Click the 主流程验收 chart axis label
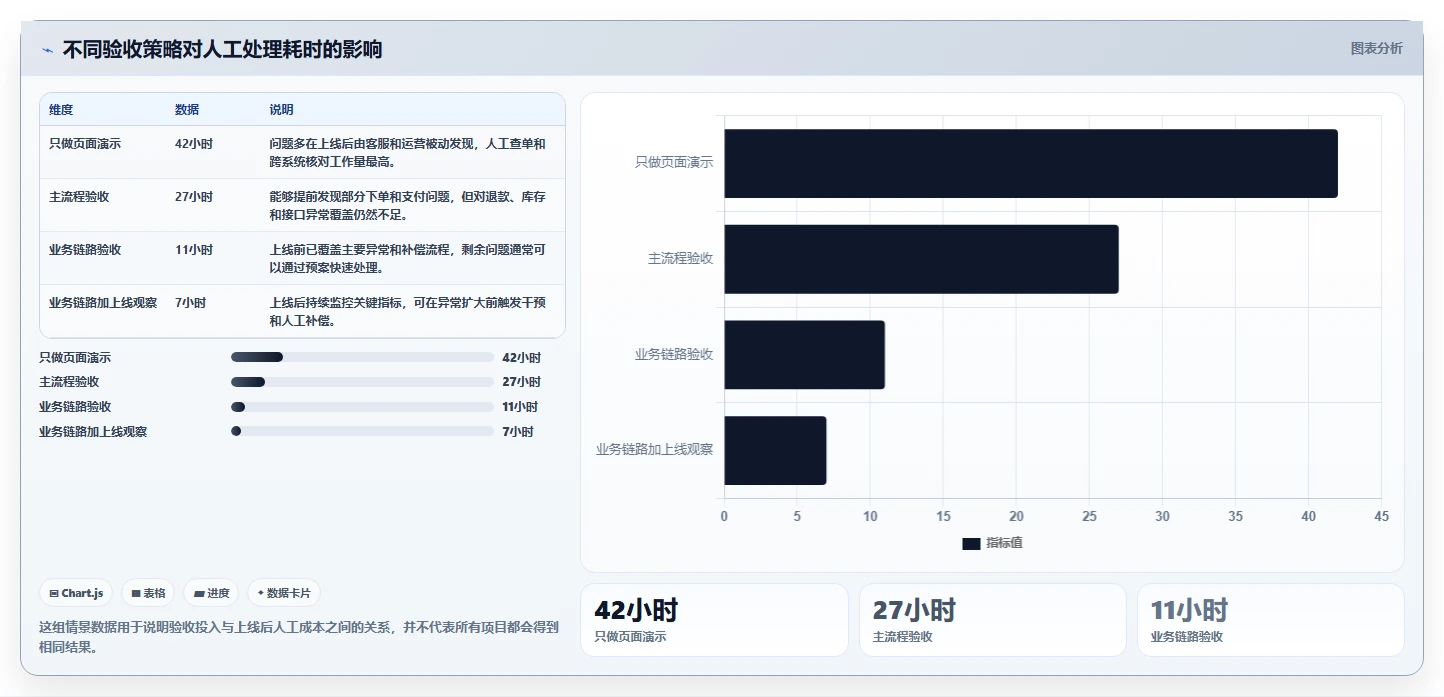The height and width of the screenshot is (697, 1444). [x=681, y=258]
